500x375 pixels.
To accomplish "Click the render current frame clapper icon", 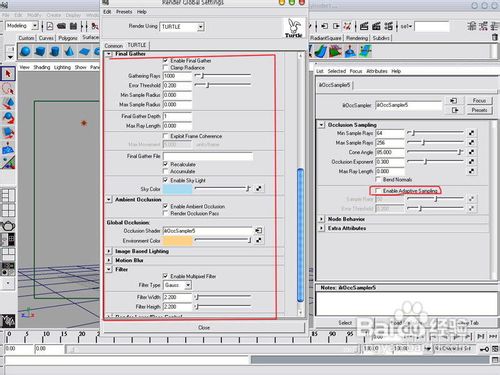I will (x=364, y=26).
